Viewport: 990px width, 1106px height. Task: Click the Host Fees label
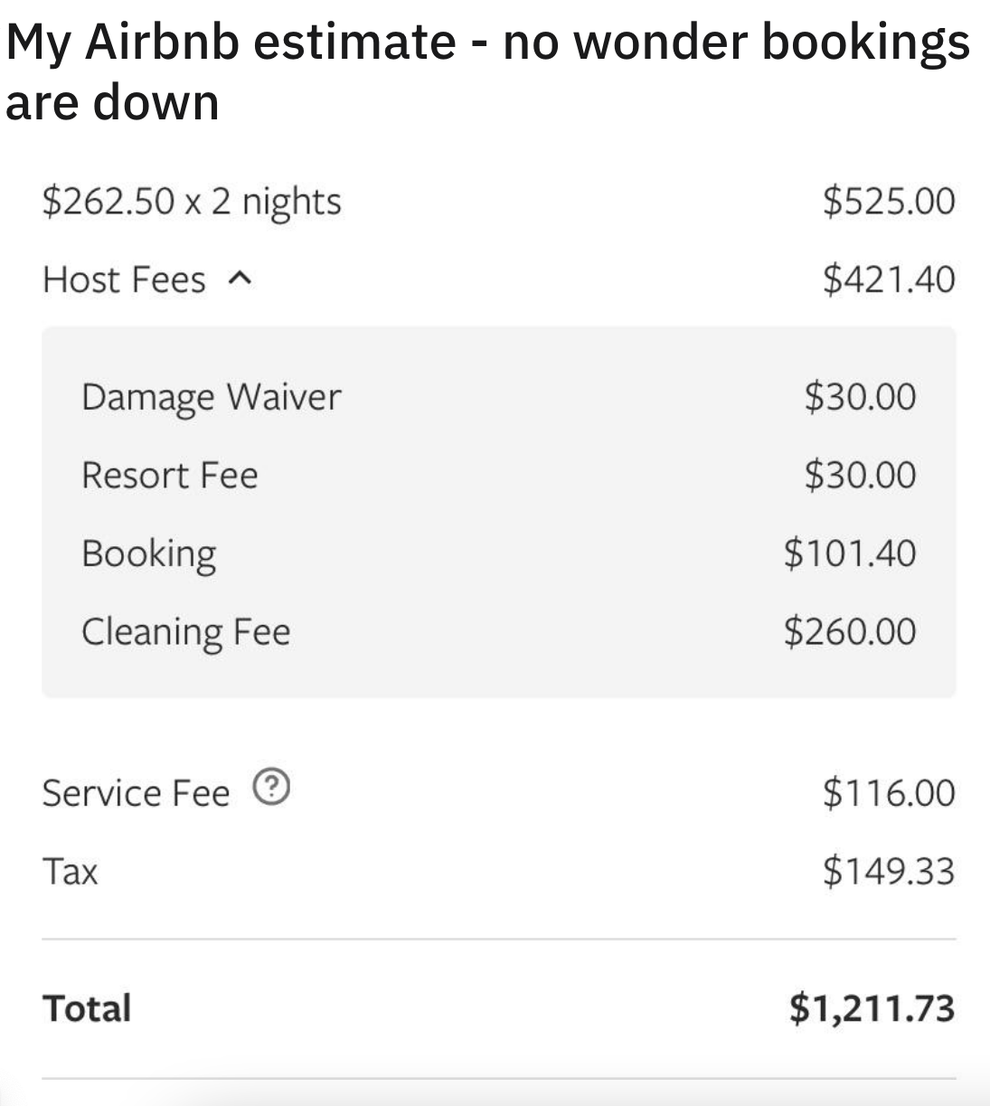click(124, 280)
